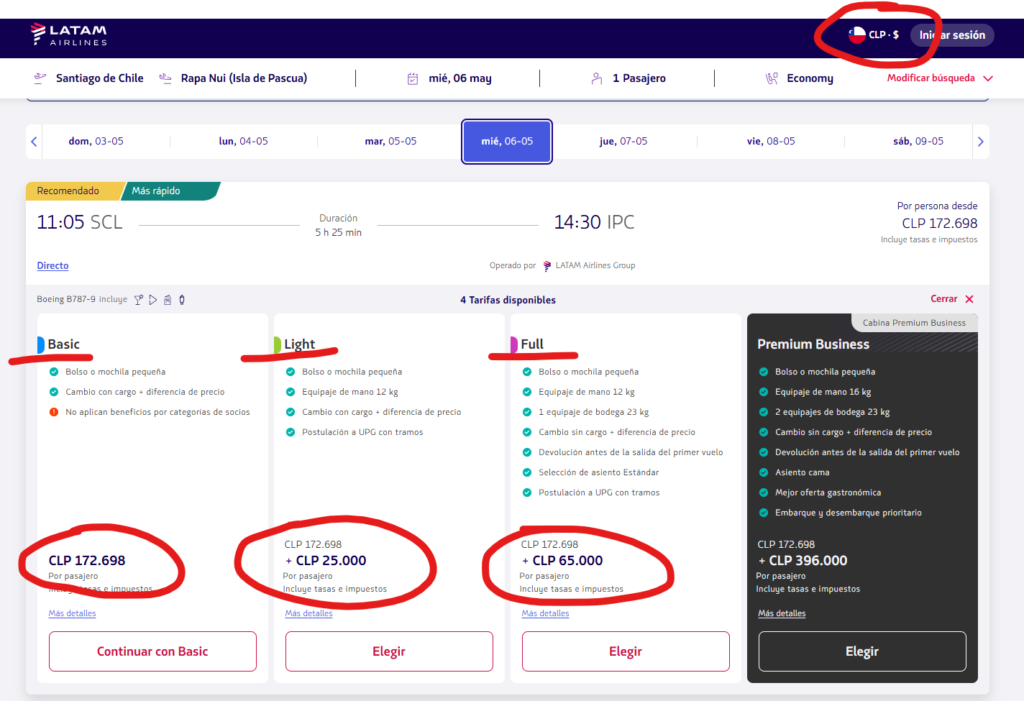
Task: Show later dates with the right arrow
Action: [980, 142]
